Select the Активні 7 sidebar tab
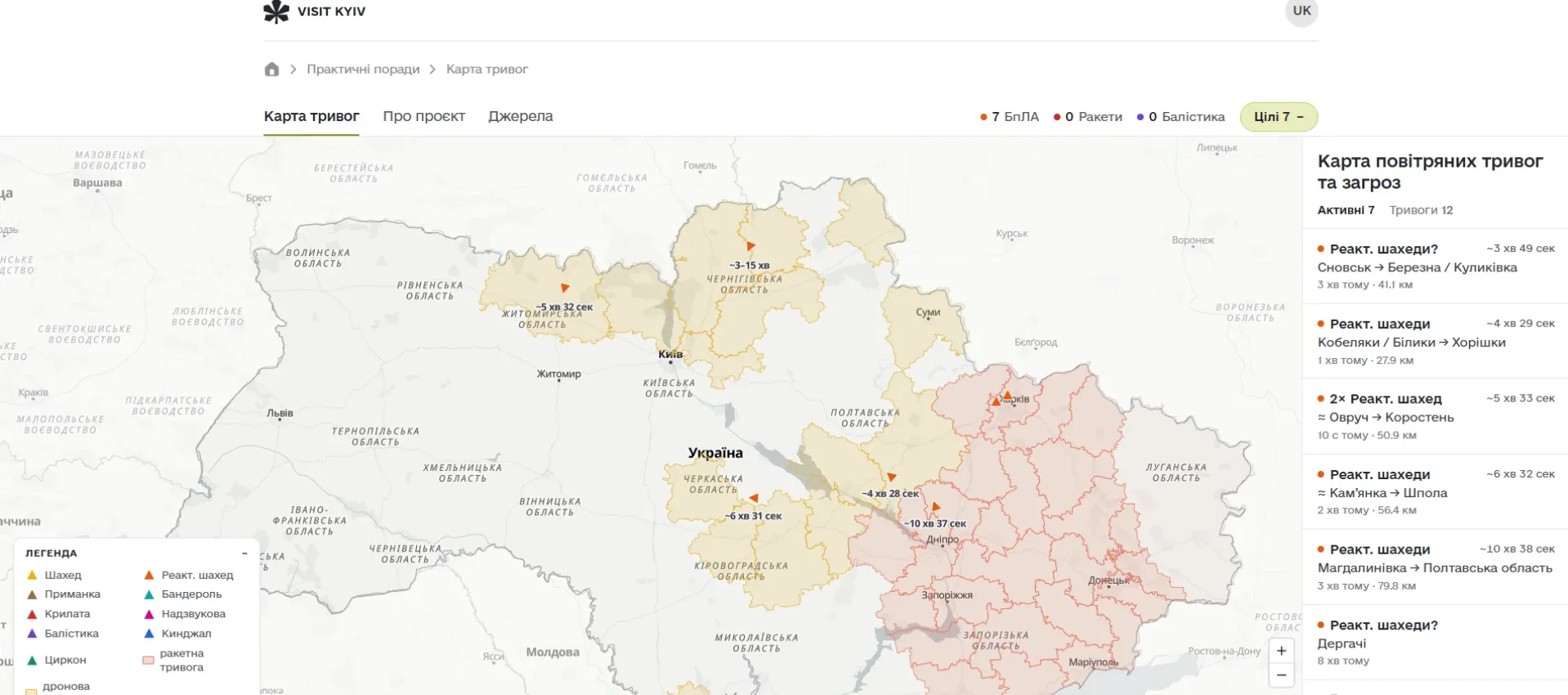The width and height of the screenshot is (1568, 695). (x=1346, y=210)
